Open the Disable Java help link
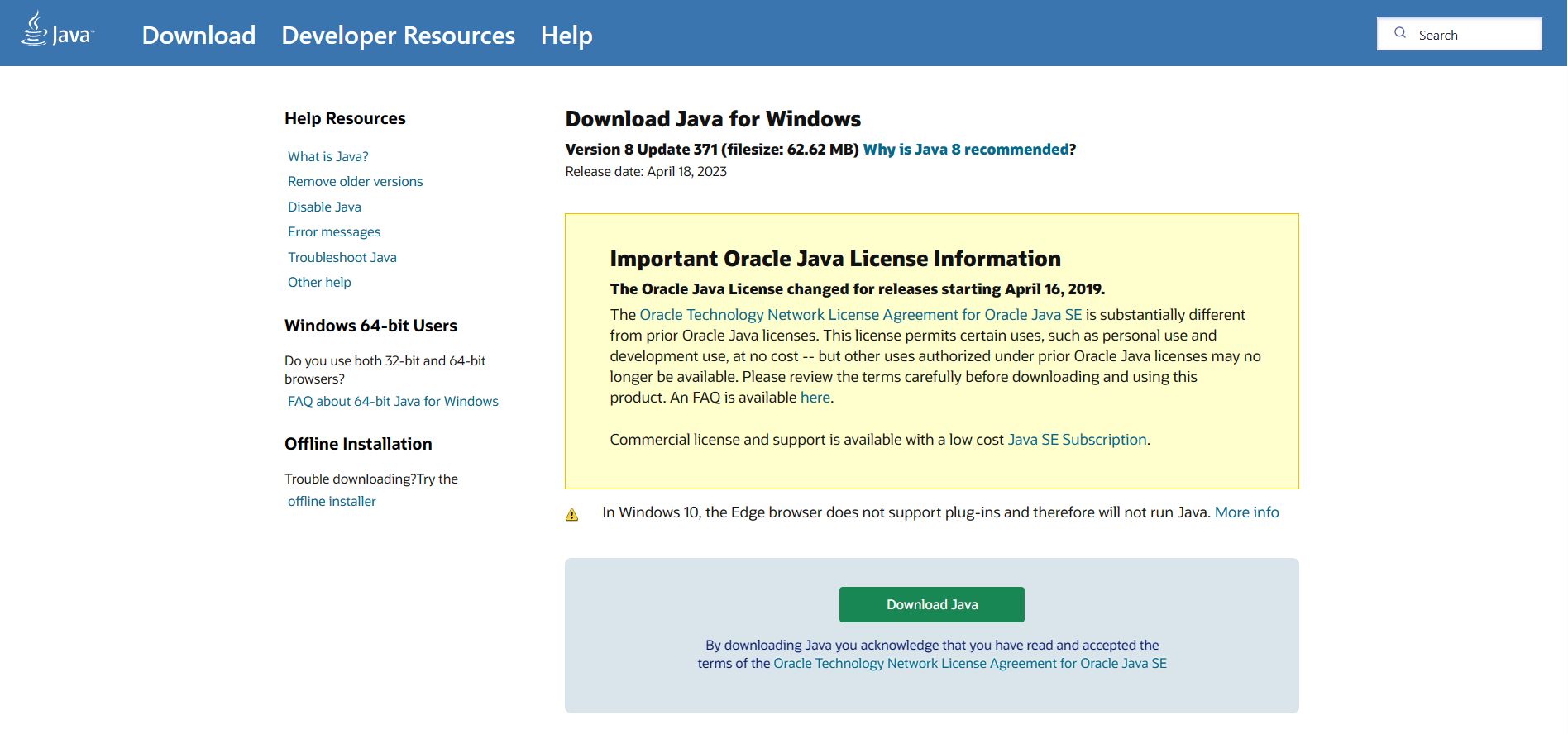The image size is (1568, 734). pos(324,207)
